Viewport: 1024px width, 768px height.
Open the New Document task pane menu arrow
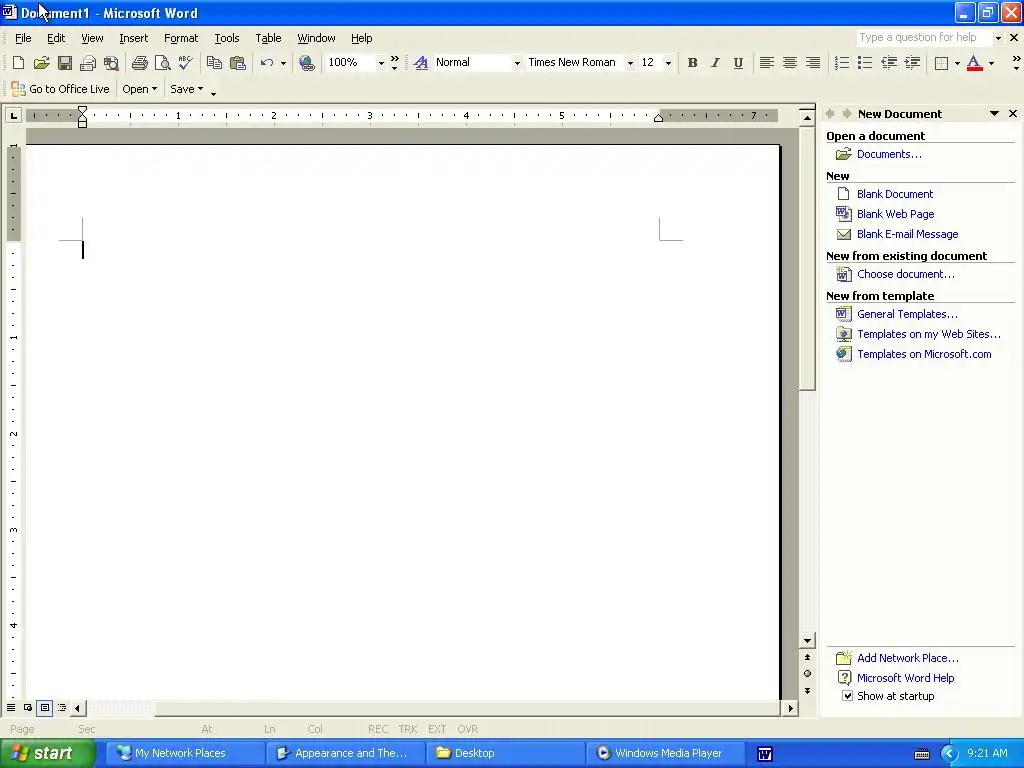994,114
